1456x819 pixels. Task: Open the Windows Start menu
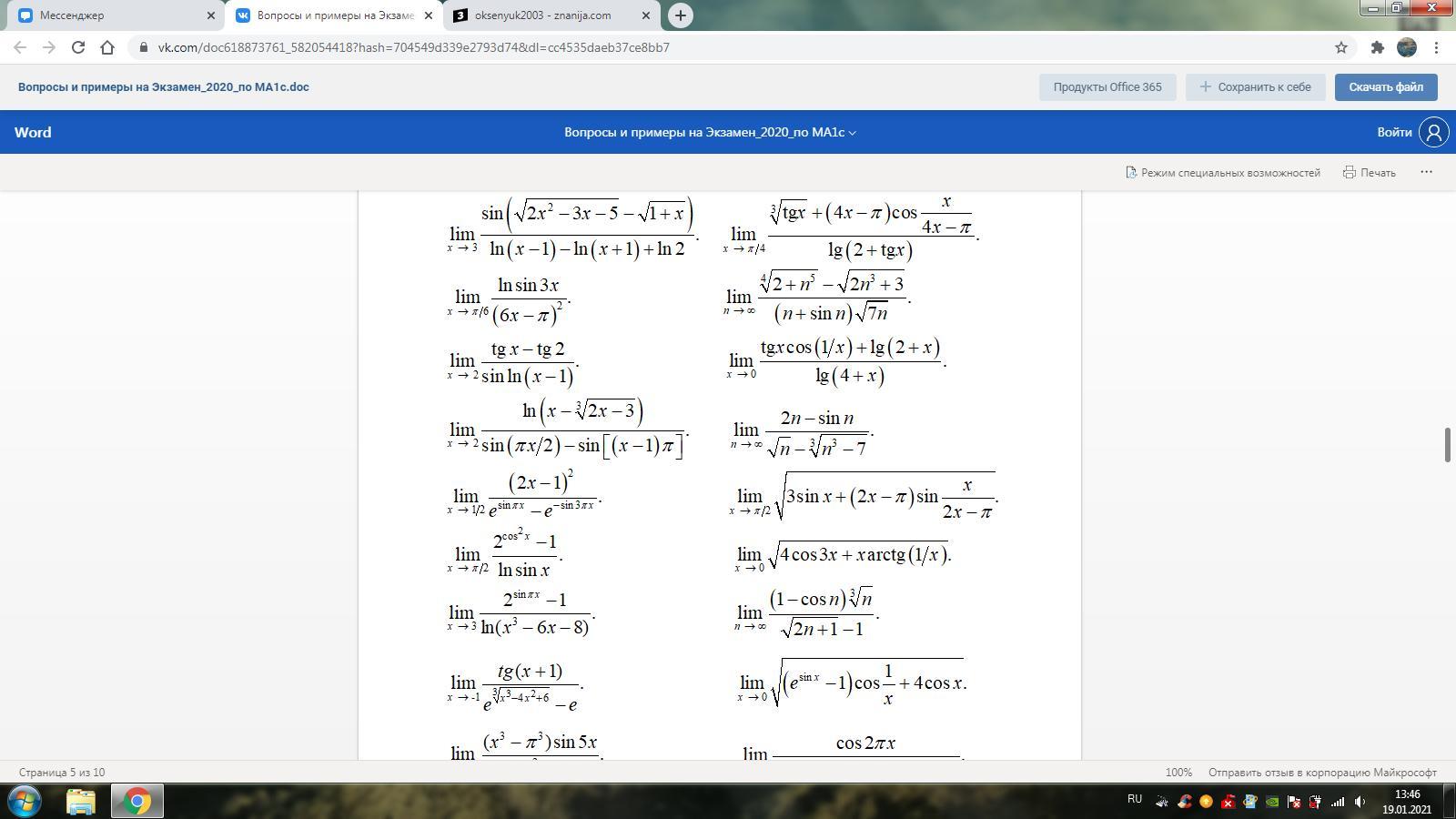click(25, 801)
